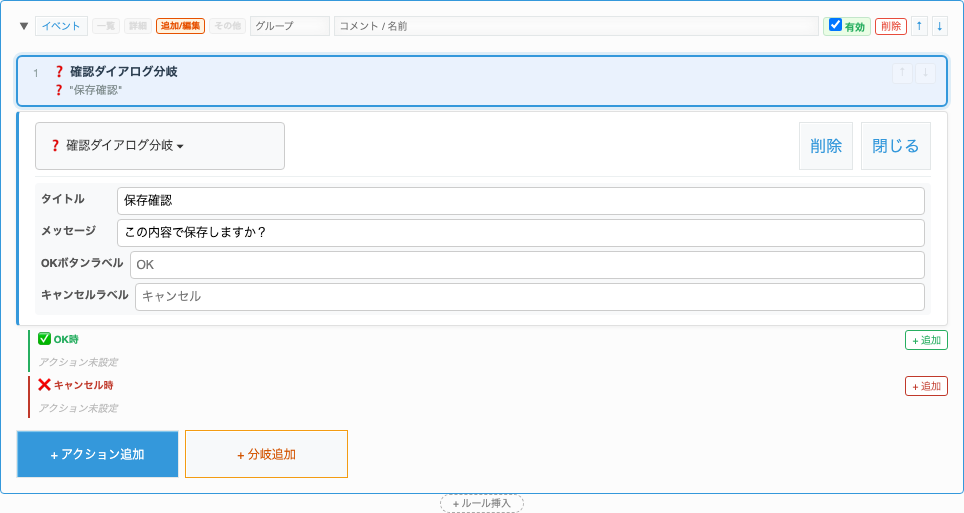
Task: Edit the メッセージ field
Action: coord(521,233)
